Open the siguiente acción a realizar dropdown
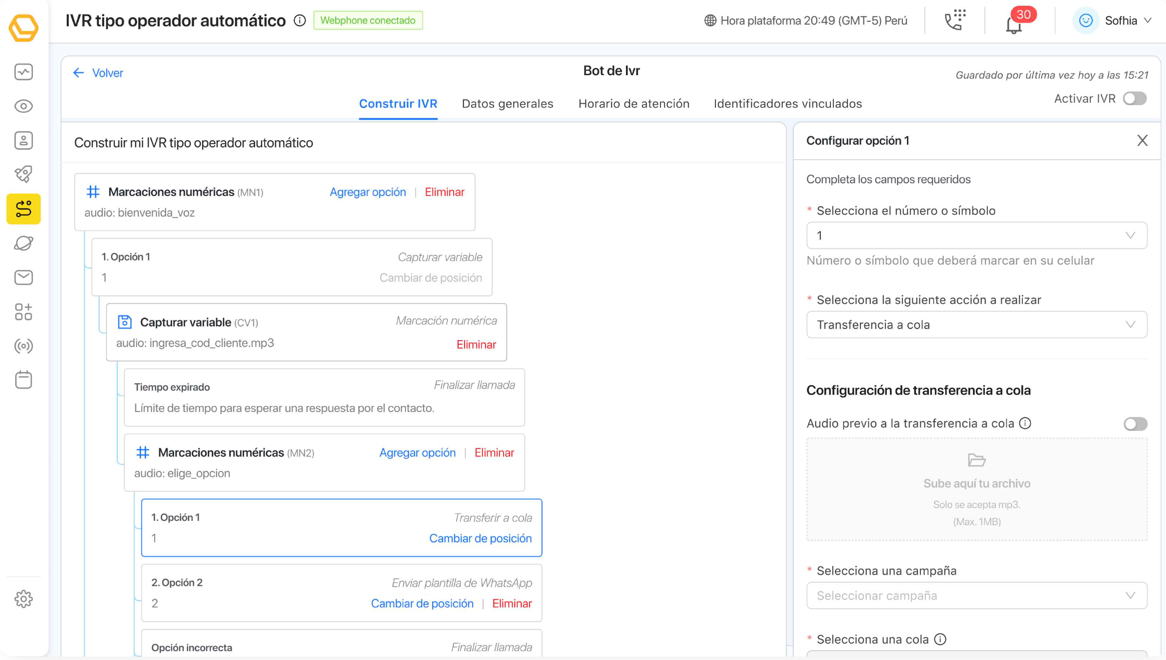The width and height of the screenshot is (1166, 660). (x=976, y=325)
